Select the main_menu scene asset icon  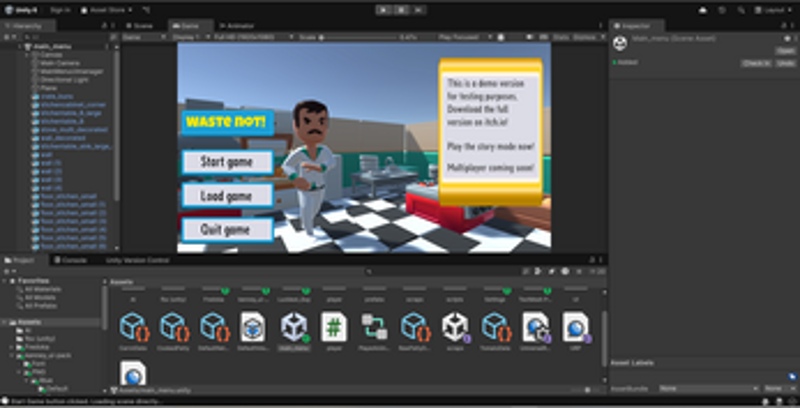(x=293, y=327)
